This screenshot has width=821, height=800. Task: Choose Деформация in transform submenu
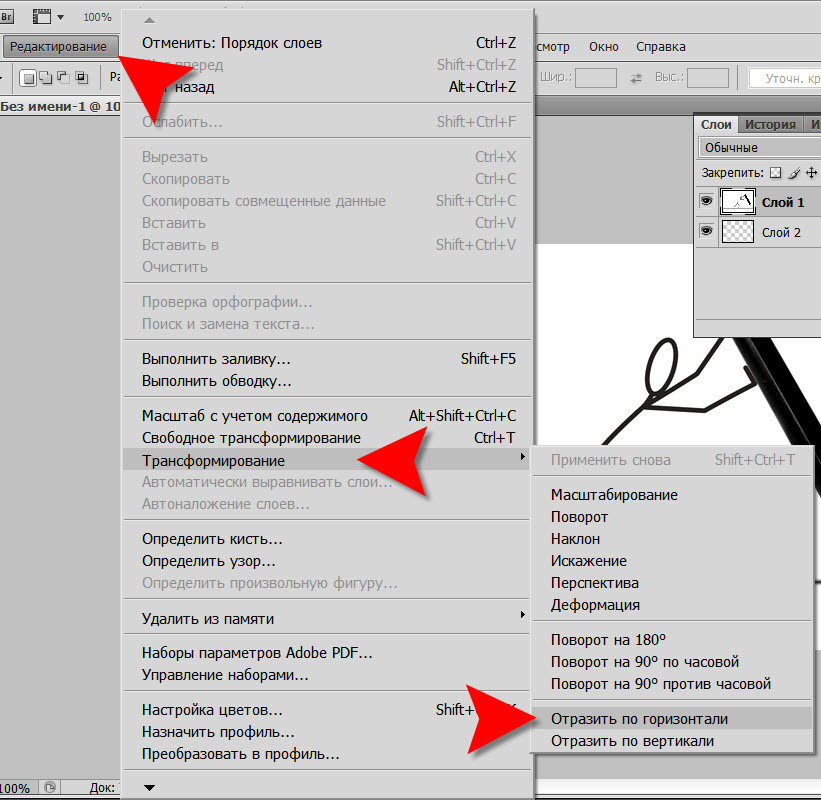pyautogui.click(x=673, y=605)
